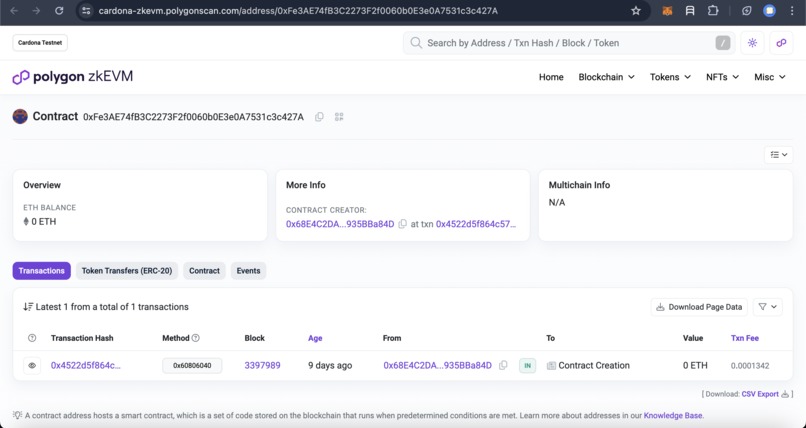Viewport: 806px width, 428px height.
Task: Select the Transactions tab
Action: tap(42, 271)
